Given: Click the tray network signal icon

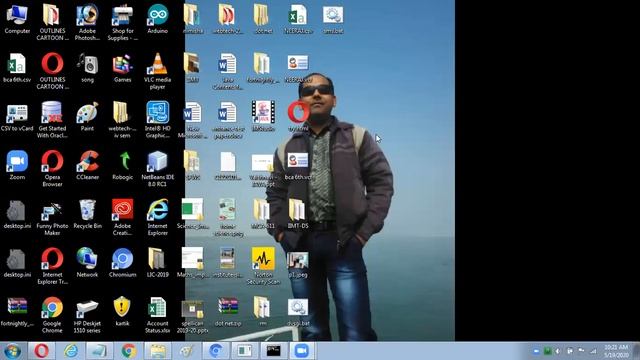Looking at the screenshot, I should click(x=593, y=351).
